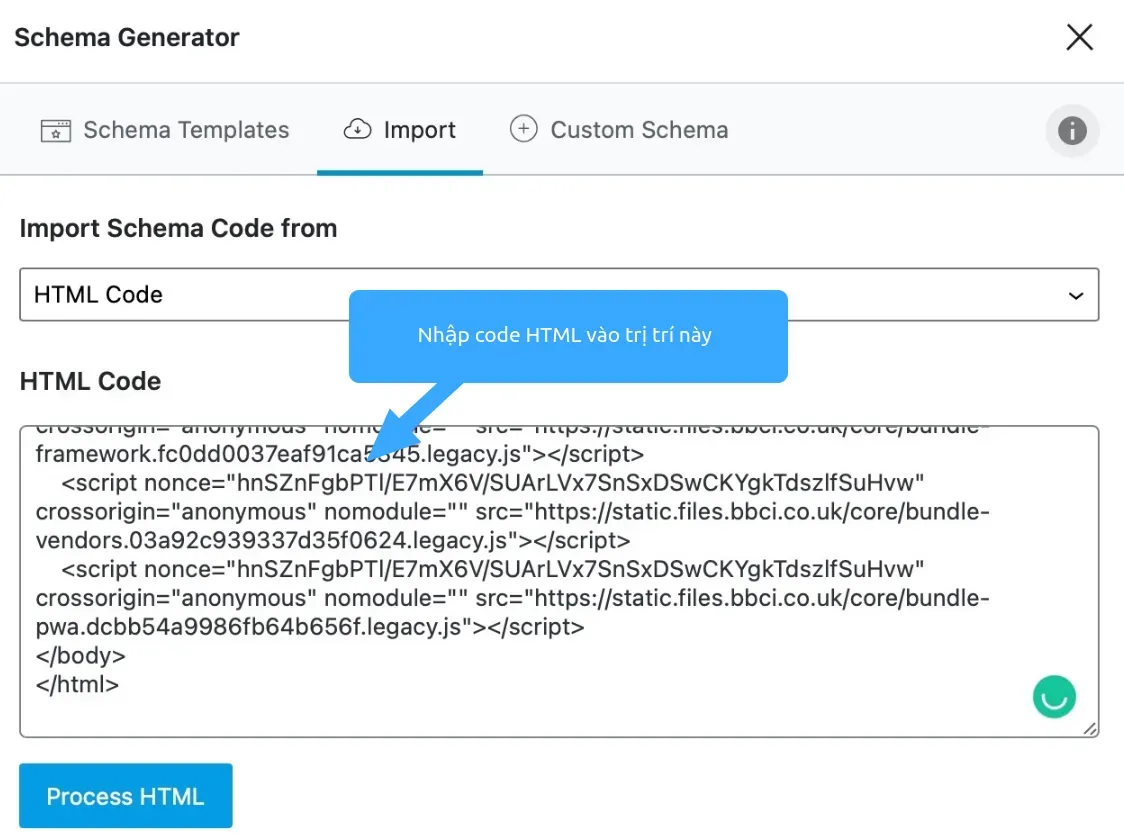
Task: Click the Process HTML button
Action: coord(125,796)
